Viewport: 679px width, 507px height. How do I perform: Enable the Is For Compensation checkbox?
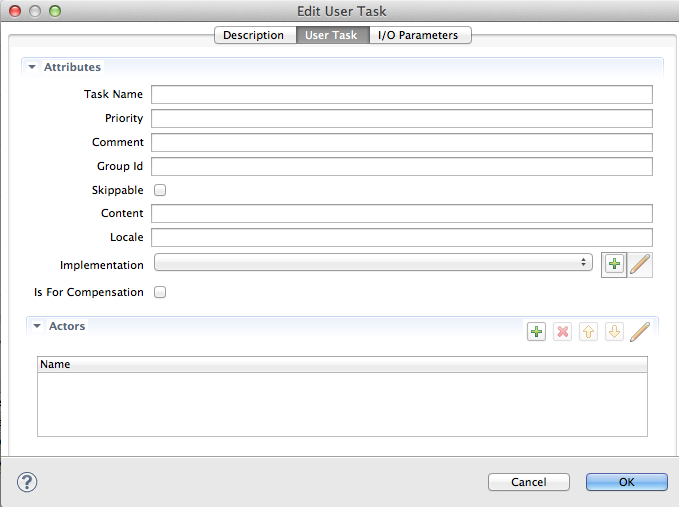click(x=160, y=292)
